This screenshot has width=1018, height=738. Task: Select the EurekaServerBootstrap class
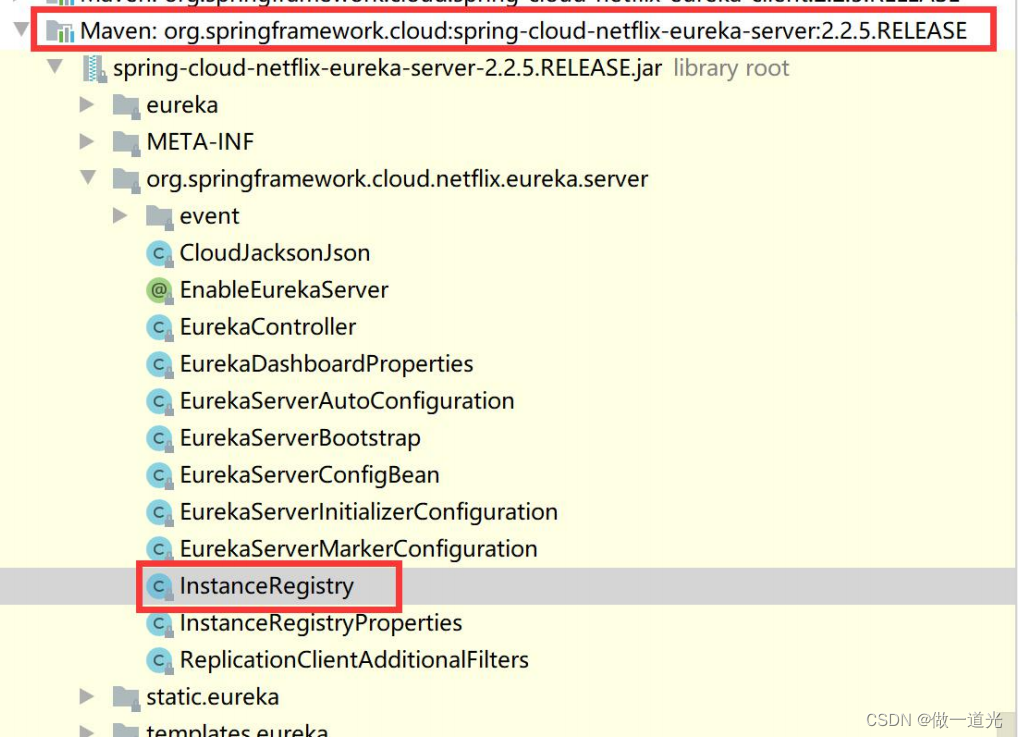tap(300, 438)
